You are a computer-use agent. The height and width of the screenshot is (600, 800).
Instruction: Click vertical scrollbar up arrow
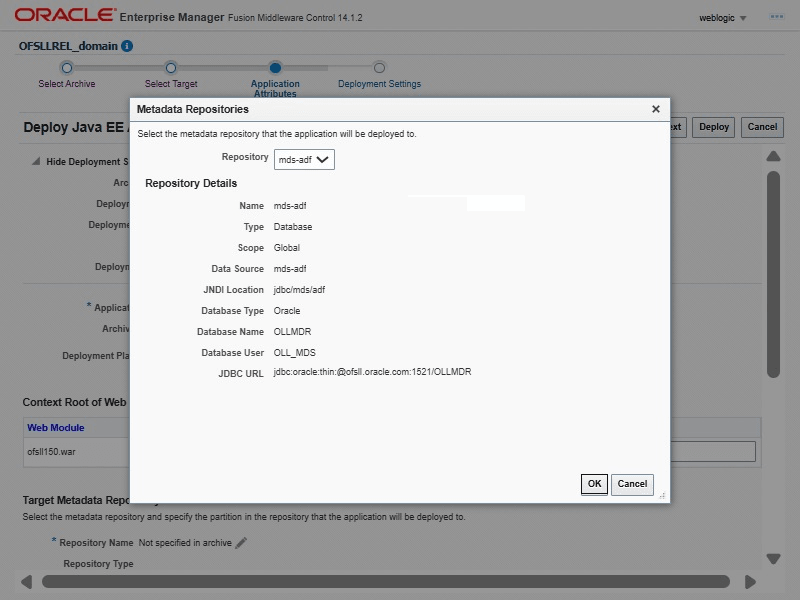[x=773, y=156]
